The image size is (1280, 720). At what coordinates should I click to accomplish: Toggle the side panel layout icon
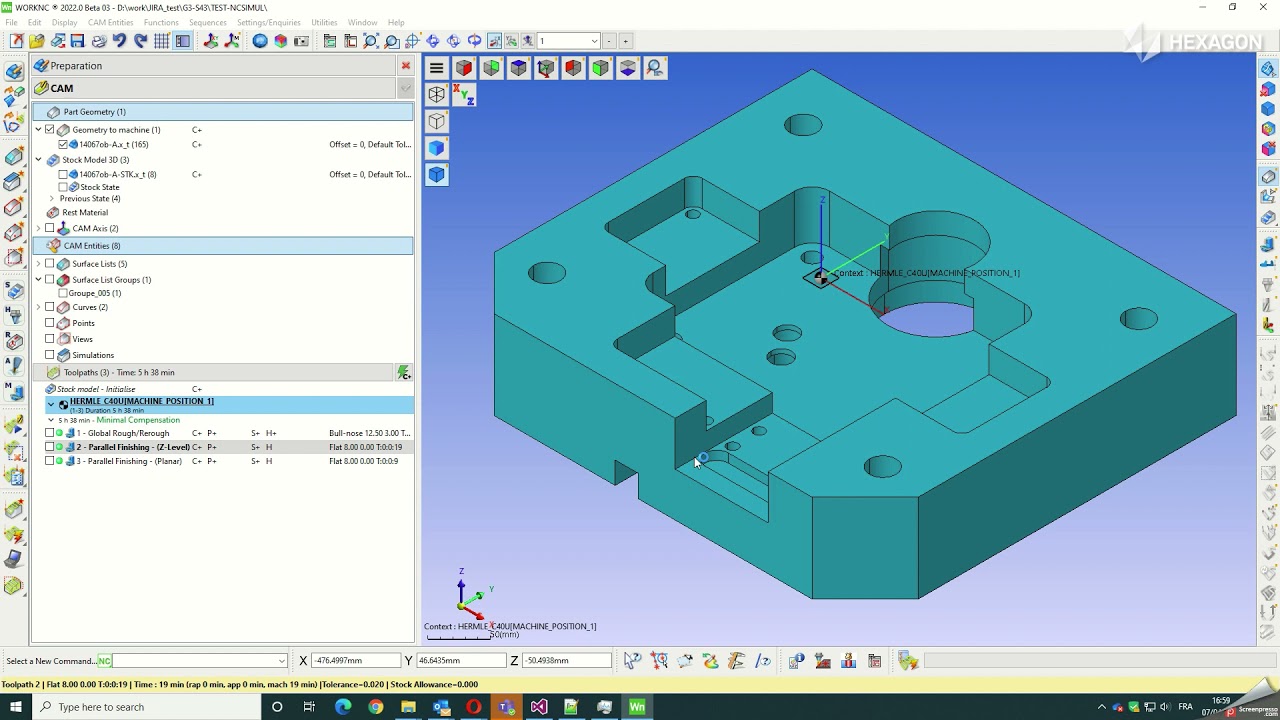[x=183, y=41]
